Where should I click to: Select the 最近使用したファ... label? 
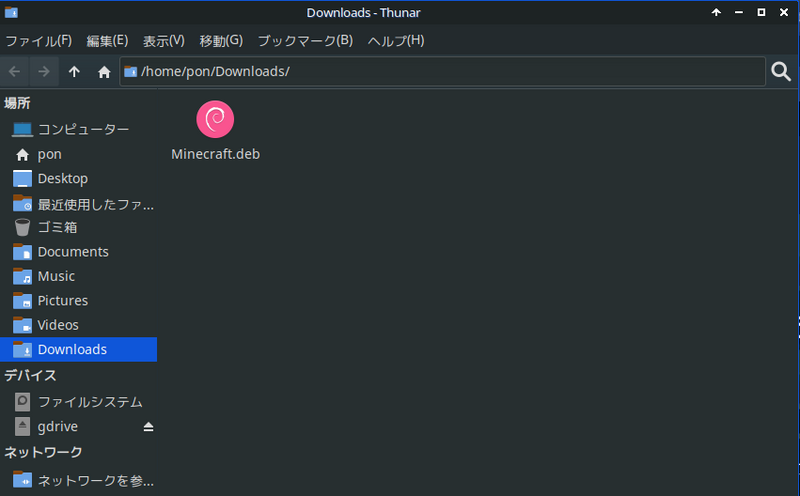click(95, 205)
